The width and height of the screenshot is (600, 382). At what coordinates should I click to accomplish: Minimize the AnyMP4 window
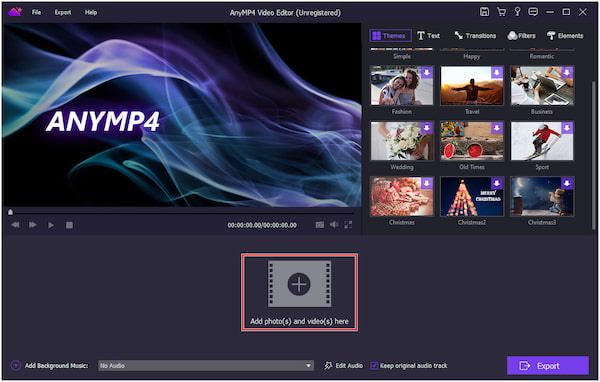point(550,12)
